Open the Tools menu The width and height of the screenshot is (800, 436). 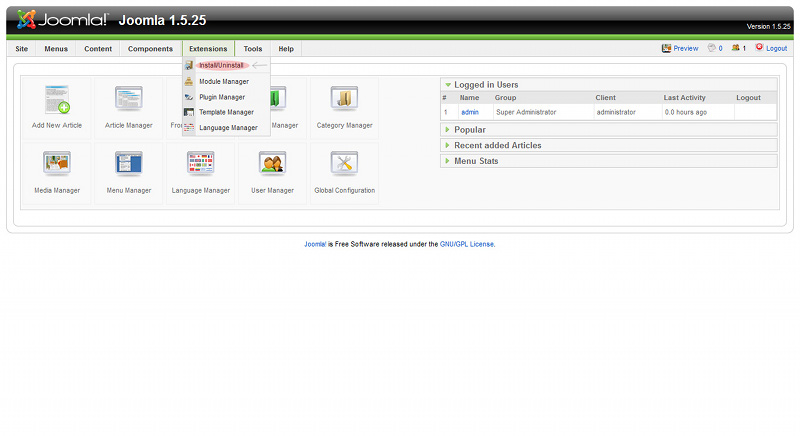(x=253, y=49)
